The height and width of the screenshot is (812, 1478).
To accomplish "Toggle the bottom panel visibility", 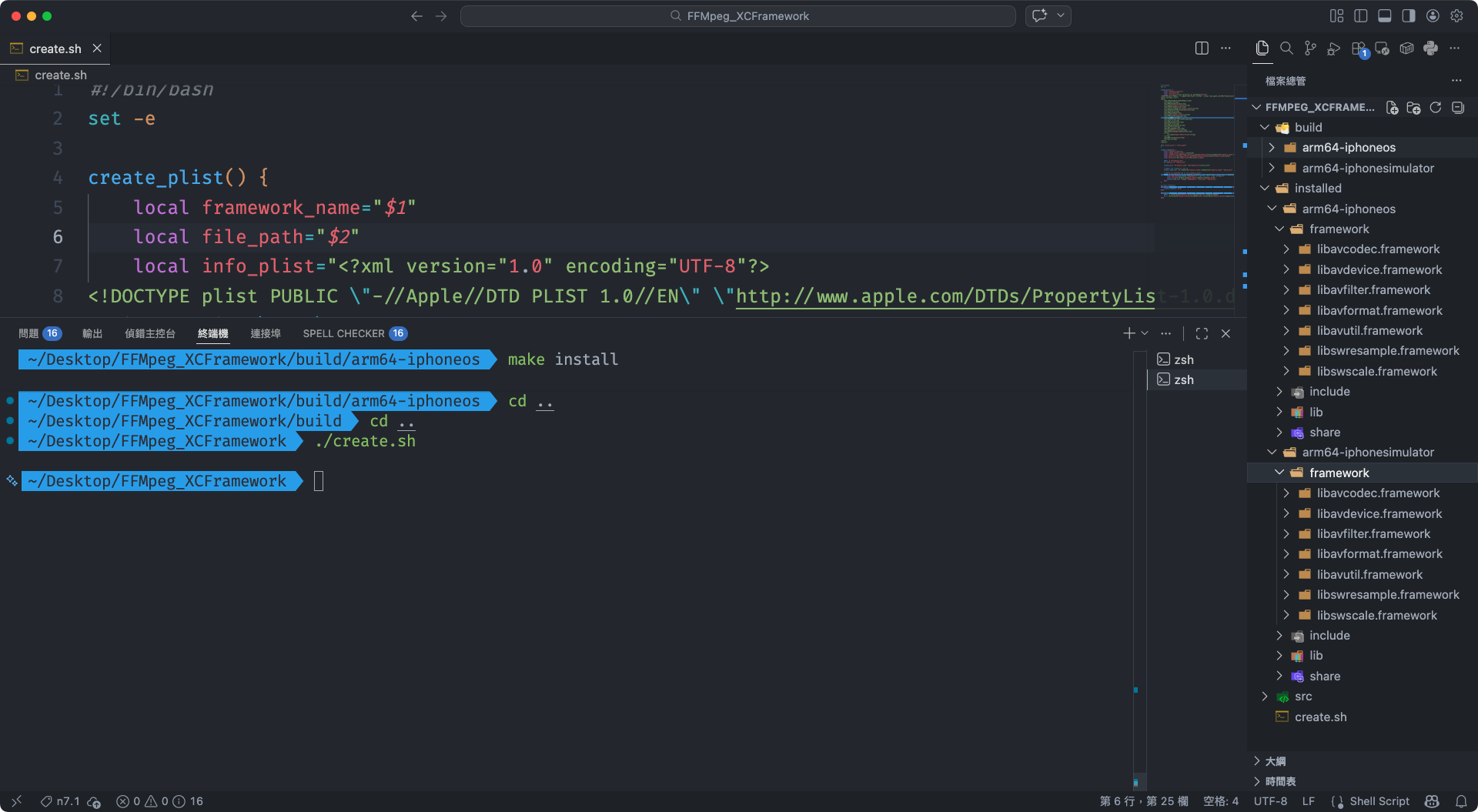I will [x=1385, y=16].
